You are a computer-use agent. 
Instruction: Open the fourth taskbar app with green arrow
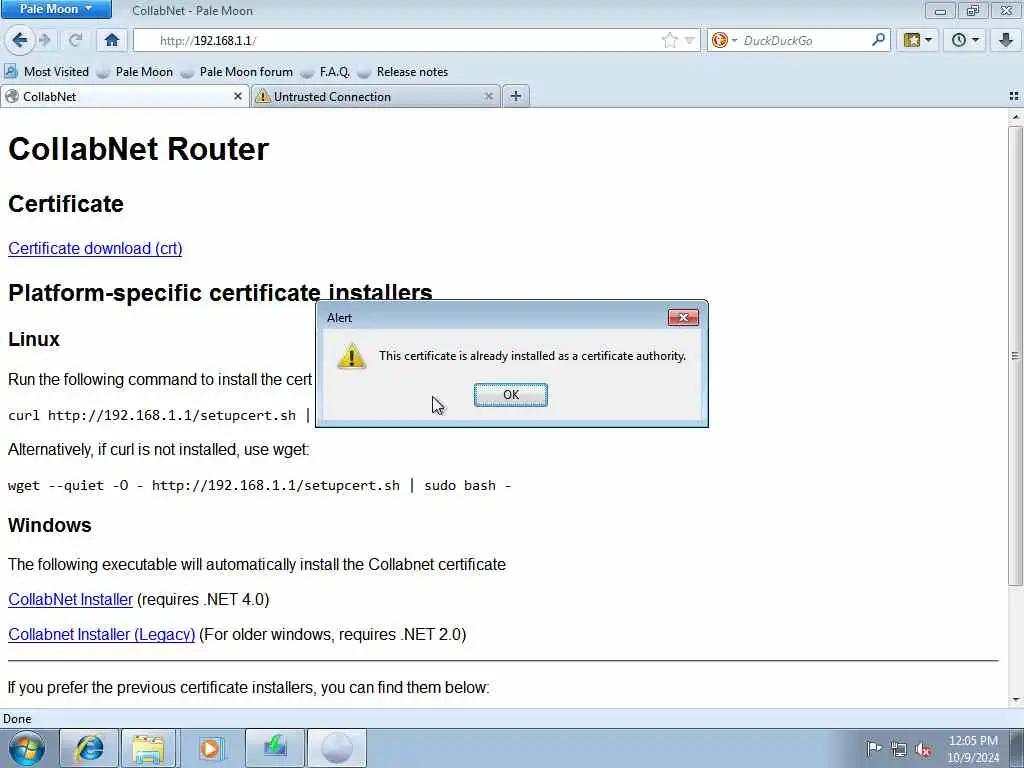click(x=274, y=748)
